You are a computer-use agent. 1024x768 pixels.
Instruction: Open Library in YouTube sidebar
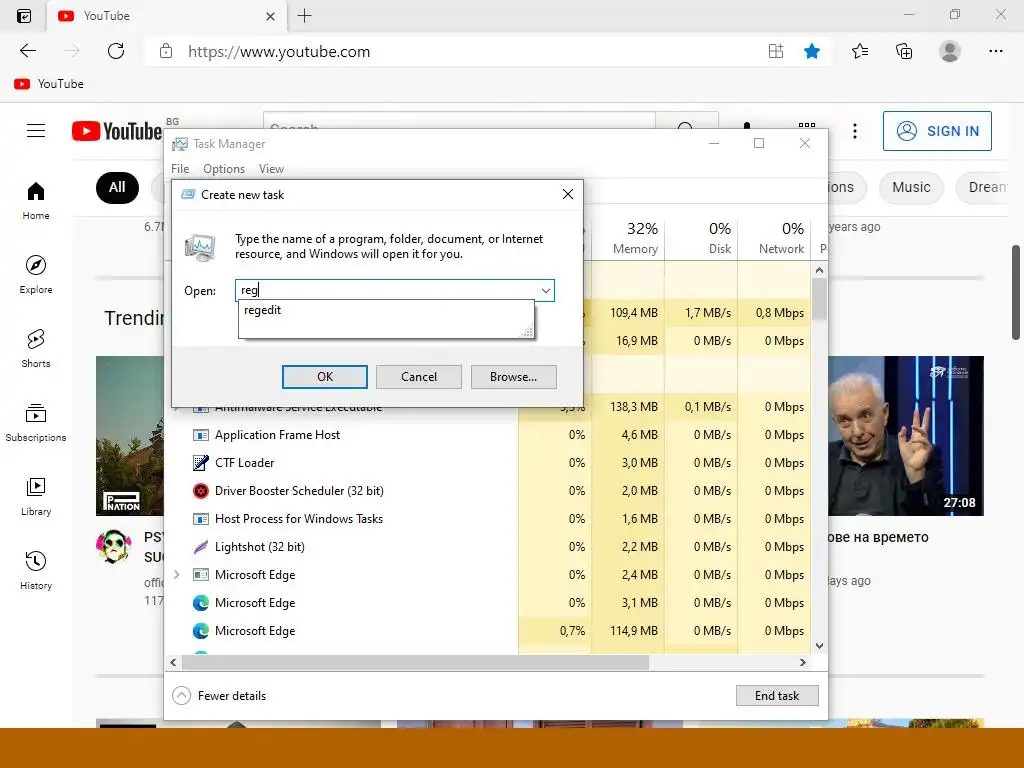36,496
